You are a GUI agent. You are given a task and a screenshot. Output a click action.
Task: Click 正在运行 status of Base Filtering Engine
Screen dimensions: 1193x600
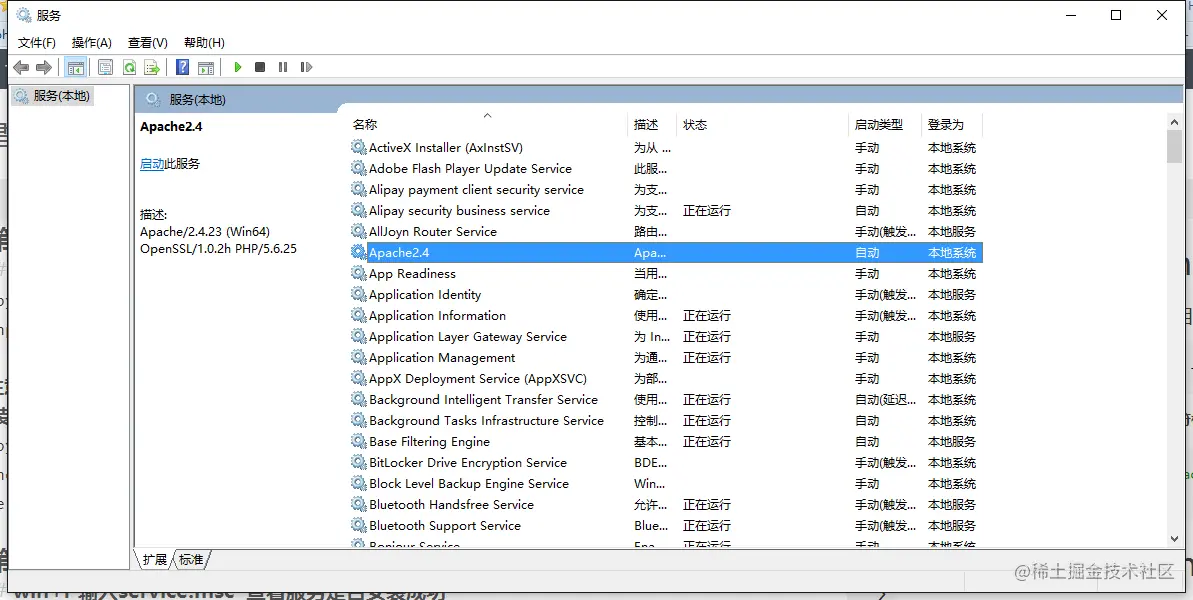pos(707,442)
